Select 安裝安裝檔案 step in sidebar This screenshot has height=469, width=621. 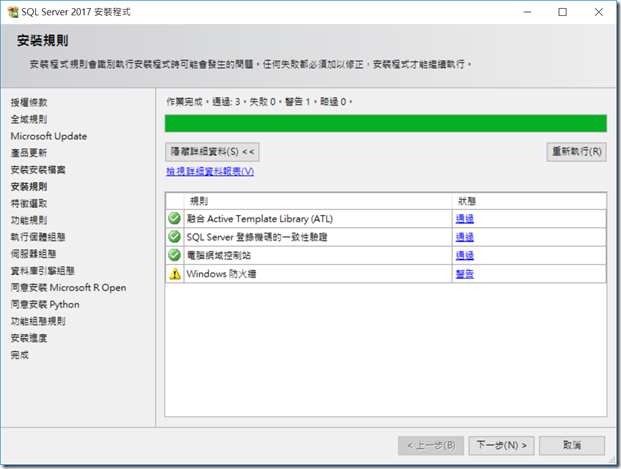38,170
